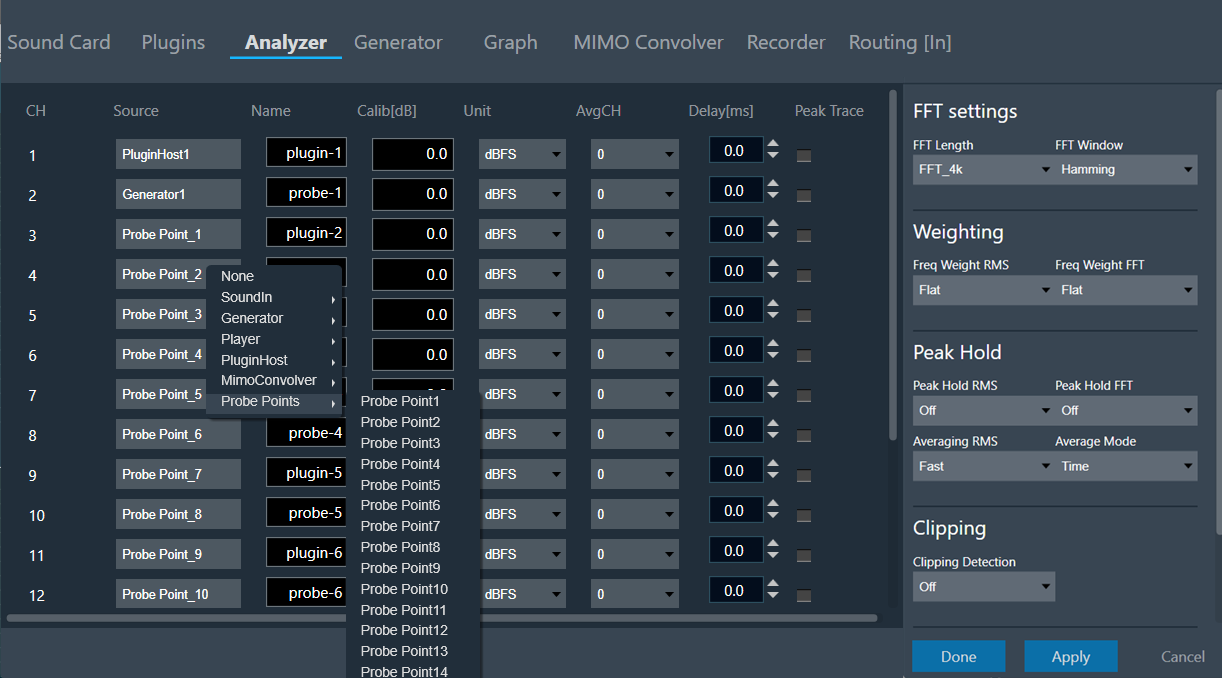
Task: Switch to the Graph tab
Action: tap(511, 42)
